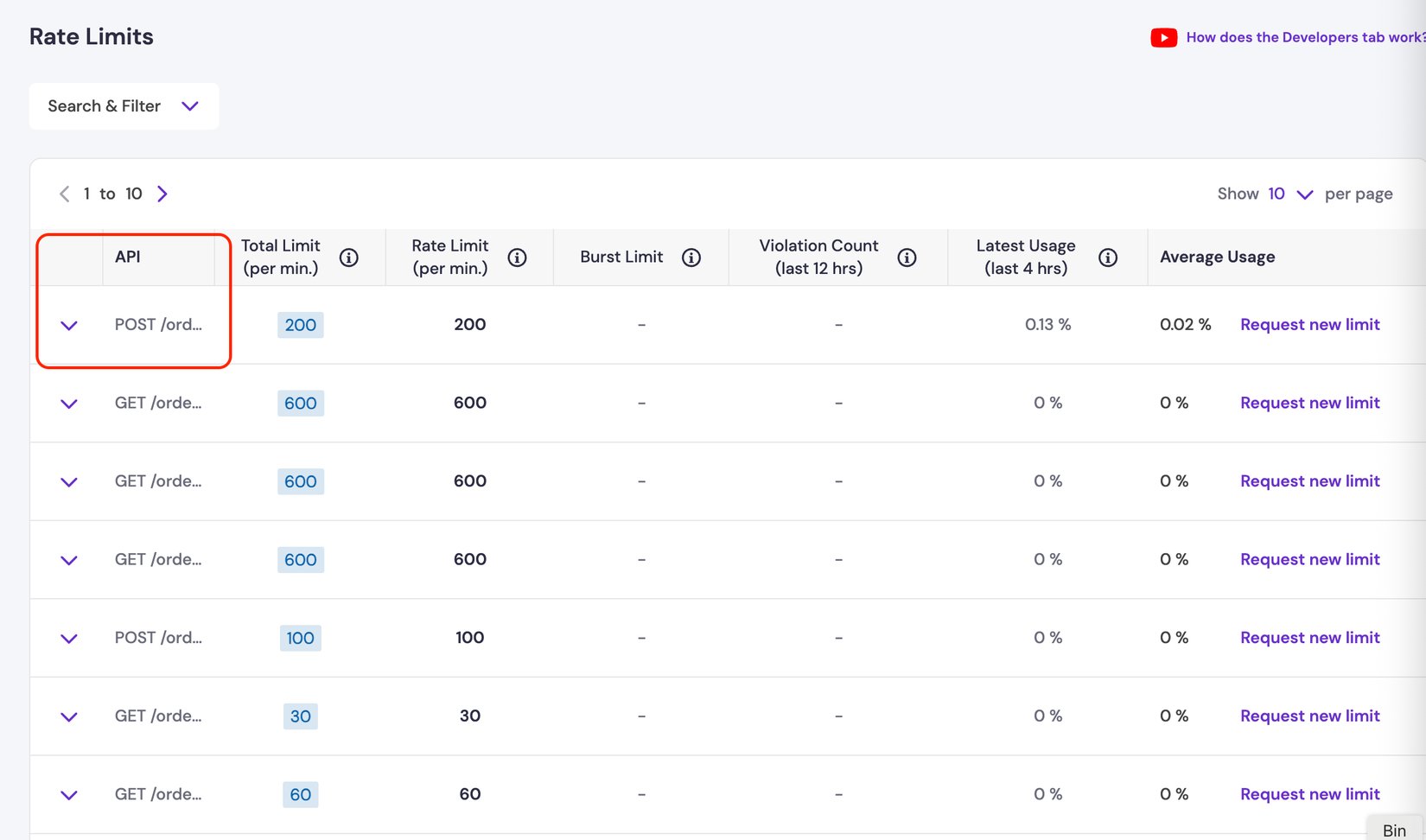Click the Burst Limit column header text

(x=621, y=257)
